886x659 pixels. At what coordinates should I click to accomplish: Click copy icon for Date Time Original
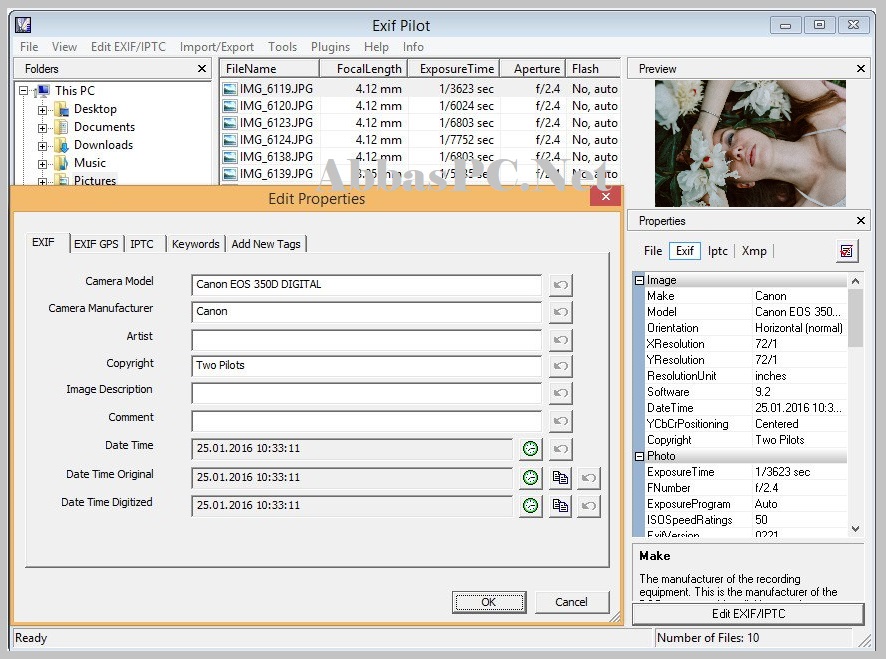560,478
